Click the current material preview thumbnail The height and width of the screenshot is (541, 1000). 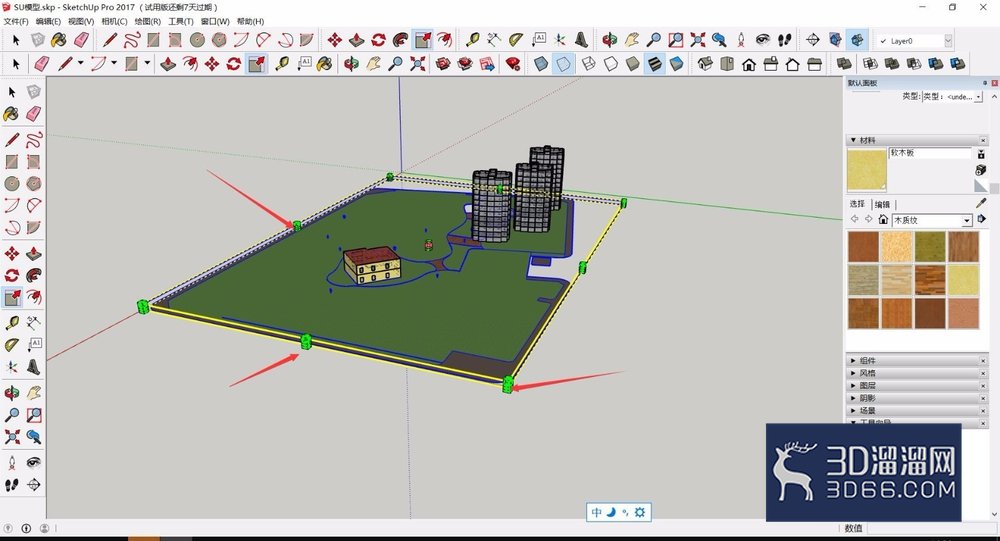pyautogui.click(x=867, y=170)
